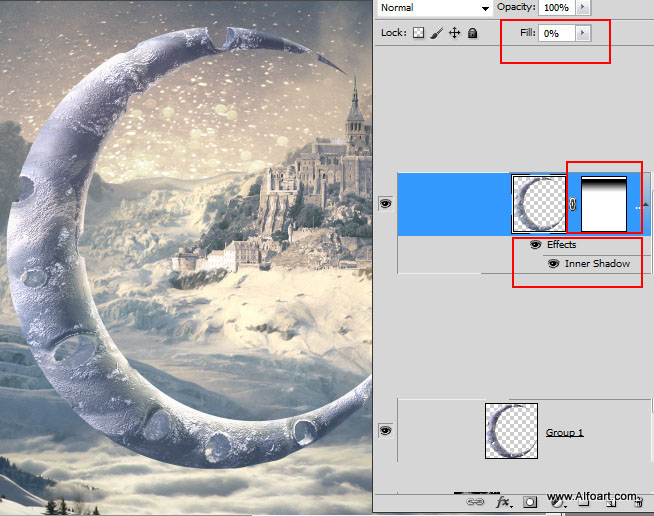Hide the selected moon layer with mask
This screenshot has width=654, height=516.
(x=385, y=204)
